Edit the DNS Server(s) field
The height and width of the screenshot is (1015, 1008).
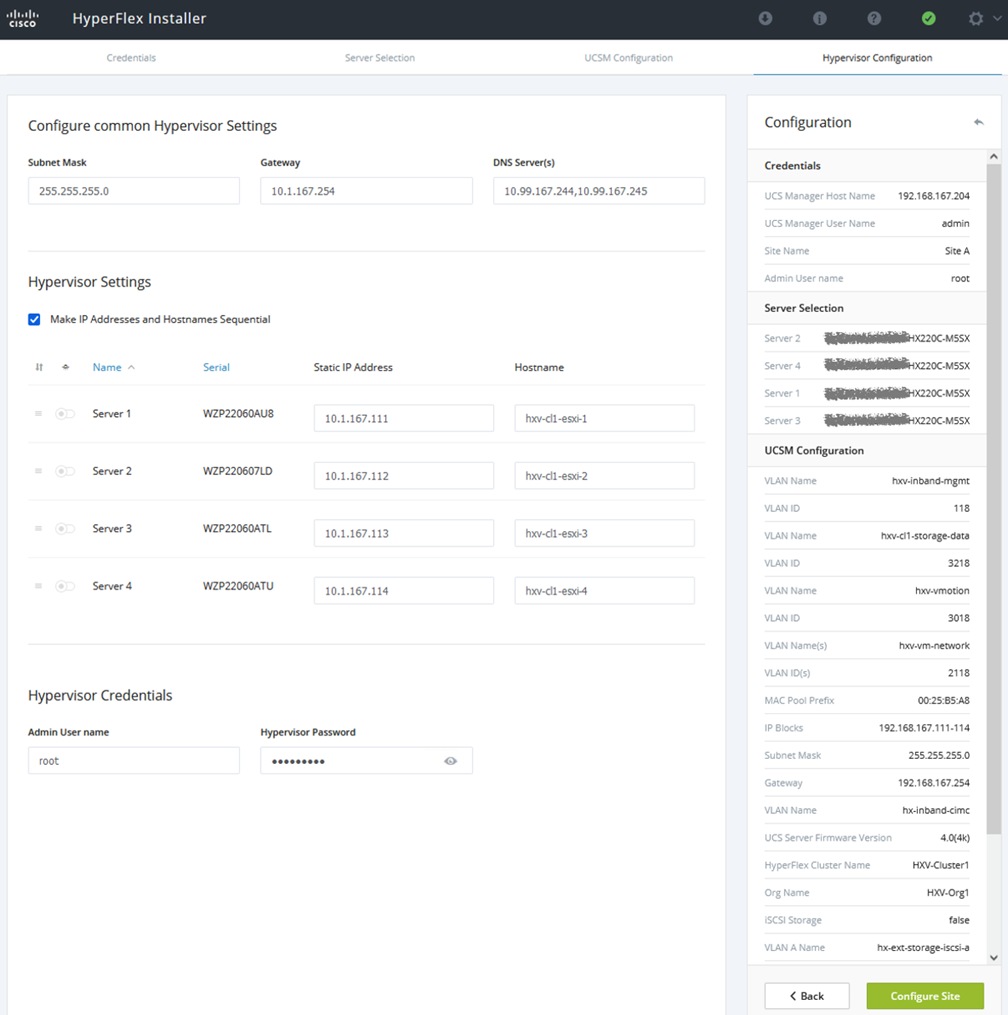[599, 191]
